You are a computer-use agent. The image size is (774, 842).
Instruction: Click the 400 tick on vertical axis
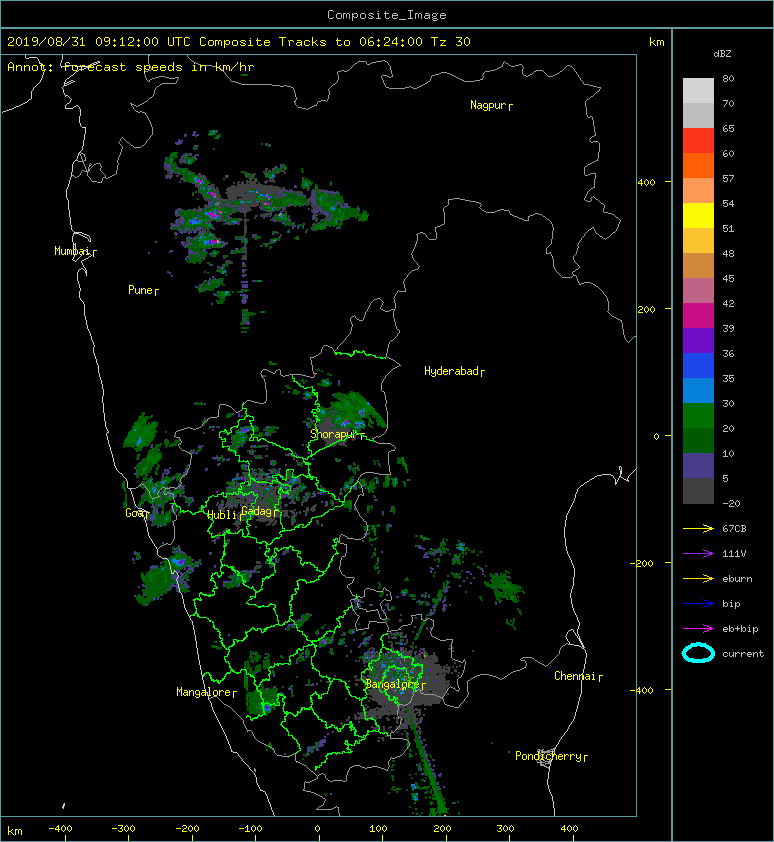[647, 183]
